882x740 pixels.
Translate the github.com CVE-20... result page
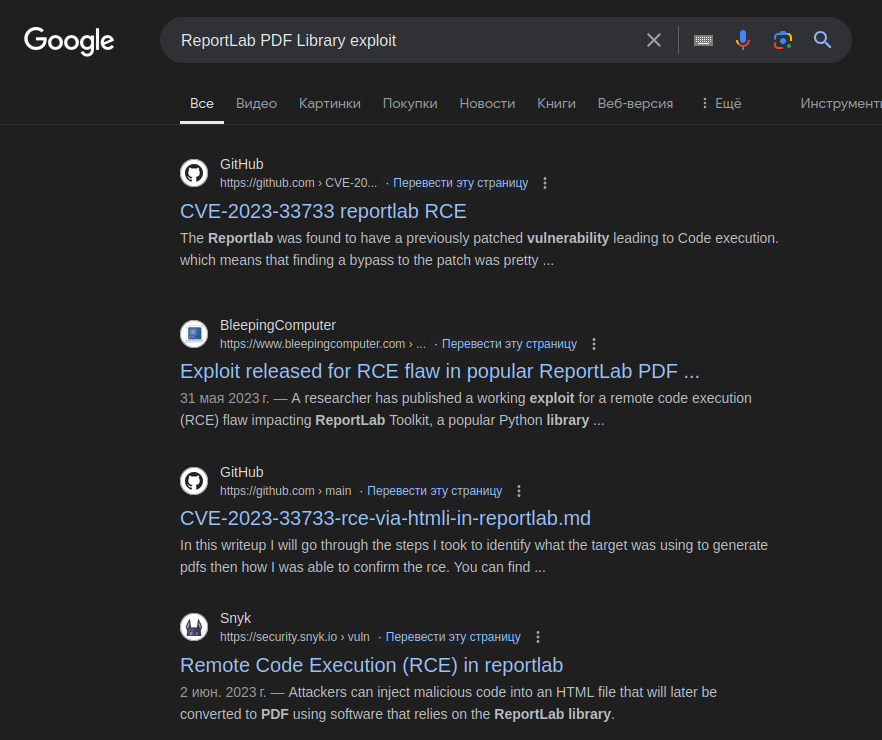[x=460, y=183]
